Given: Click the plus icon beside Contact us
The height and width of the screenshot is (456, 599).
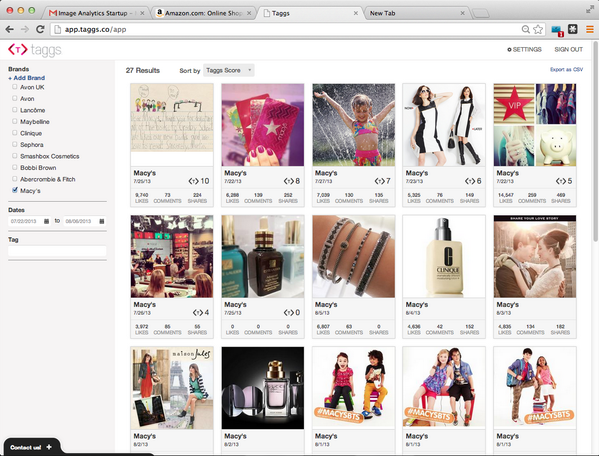Looking at the screenshot, I should [49, 447].
